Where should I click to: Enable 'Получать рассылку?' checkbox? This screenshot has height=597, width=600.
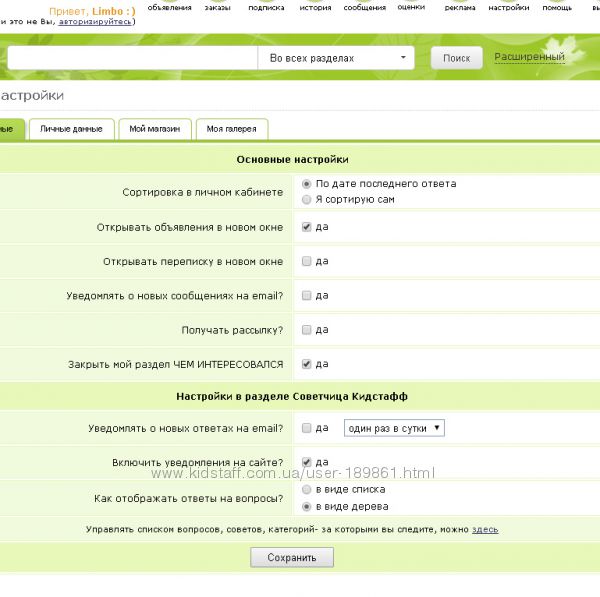(307, 330)
